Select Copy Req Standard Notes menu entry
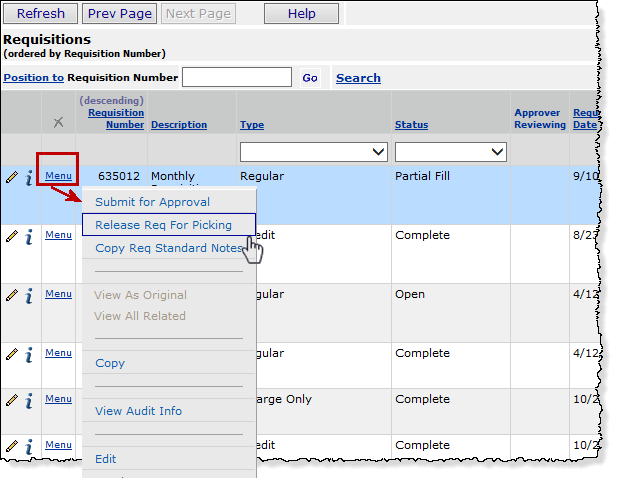 [x=169, y=248]
